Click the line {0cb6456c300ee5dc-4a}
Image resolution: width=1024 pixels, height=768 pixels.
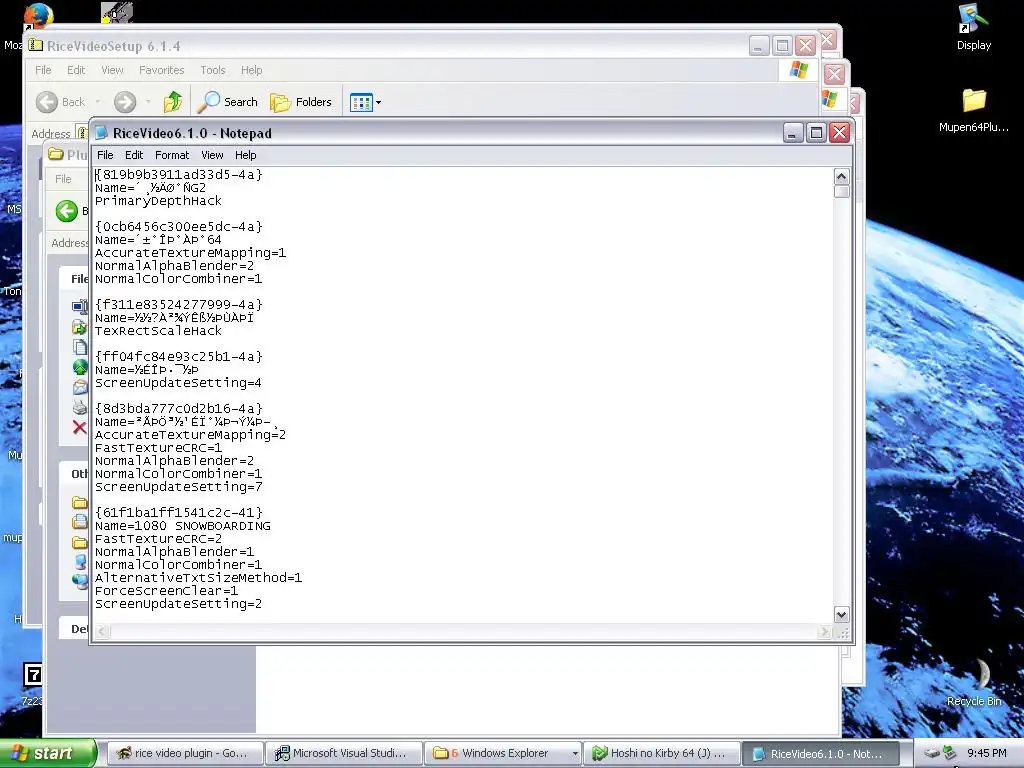[178, 227]
